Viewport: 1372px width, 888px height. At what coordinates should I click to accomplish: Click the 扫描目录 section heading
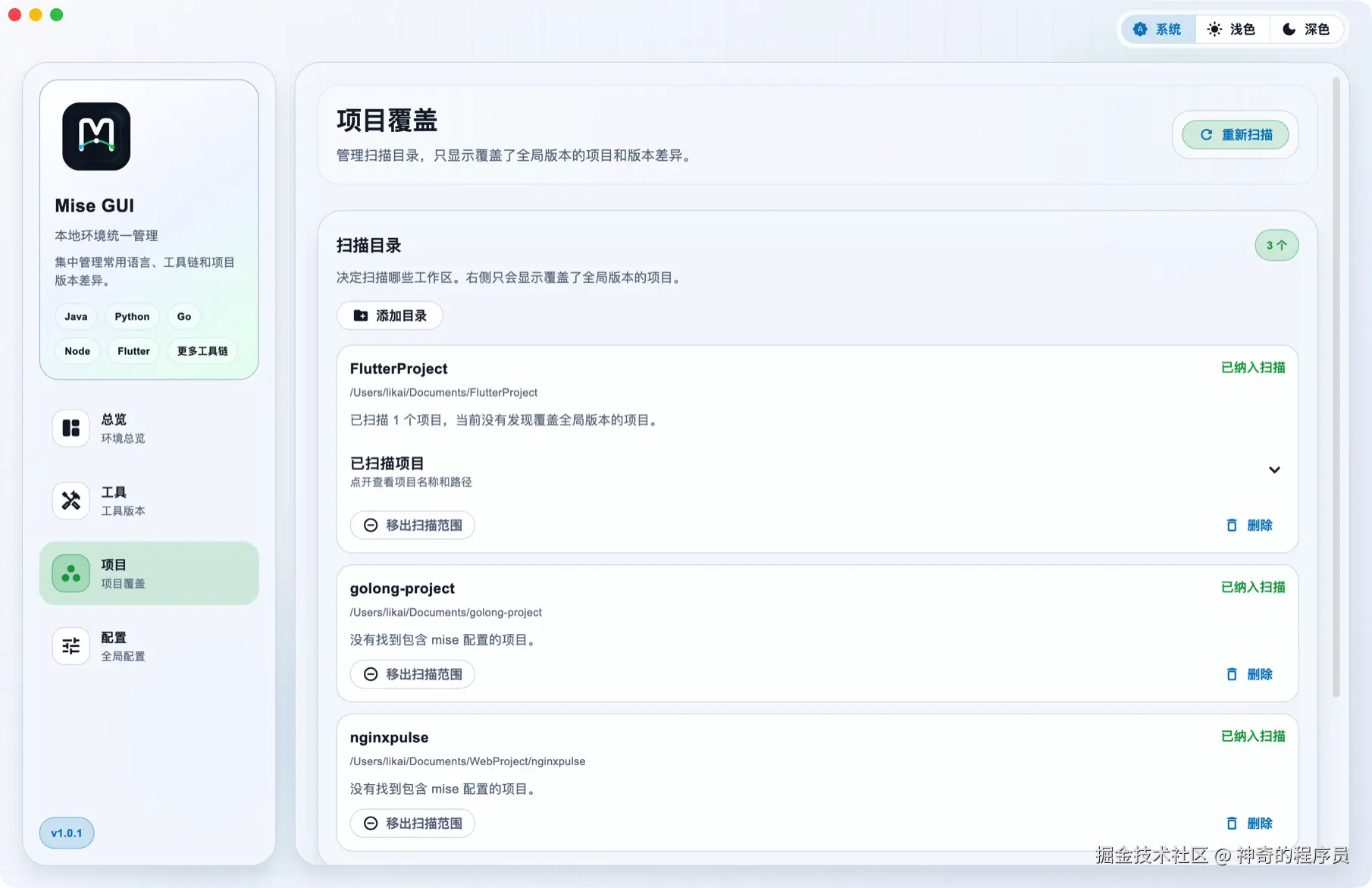pyautogui.click(x=369, y=246)
